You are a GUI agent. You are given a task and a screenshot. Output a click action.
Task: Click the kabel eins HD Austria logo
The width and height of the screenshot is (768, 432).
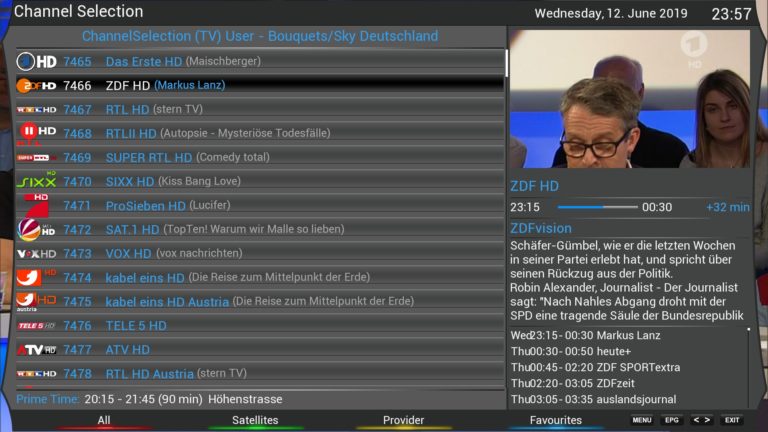click(36, 302)
